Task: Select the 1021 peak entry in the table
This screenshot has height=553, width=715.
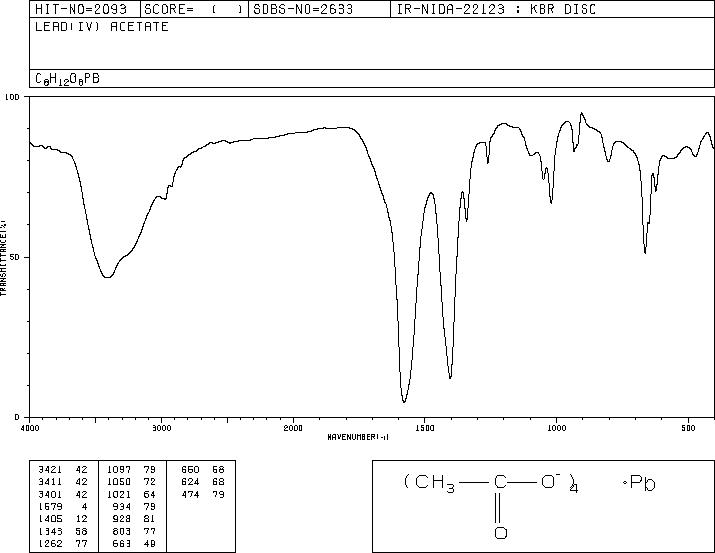Action: (x=131, y=494)
